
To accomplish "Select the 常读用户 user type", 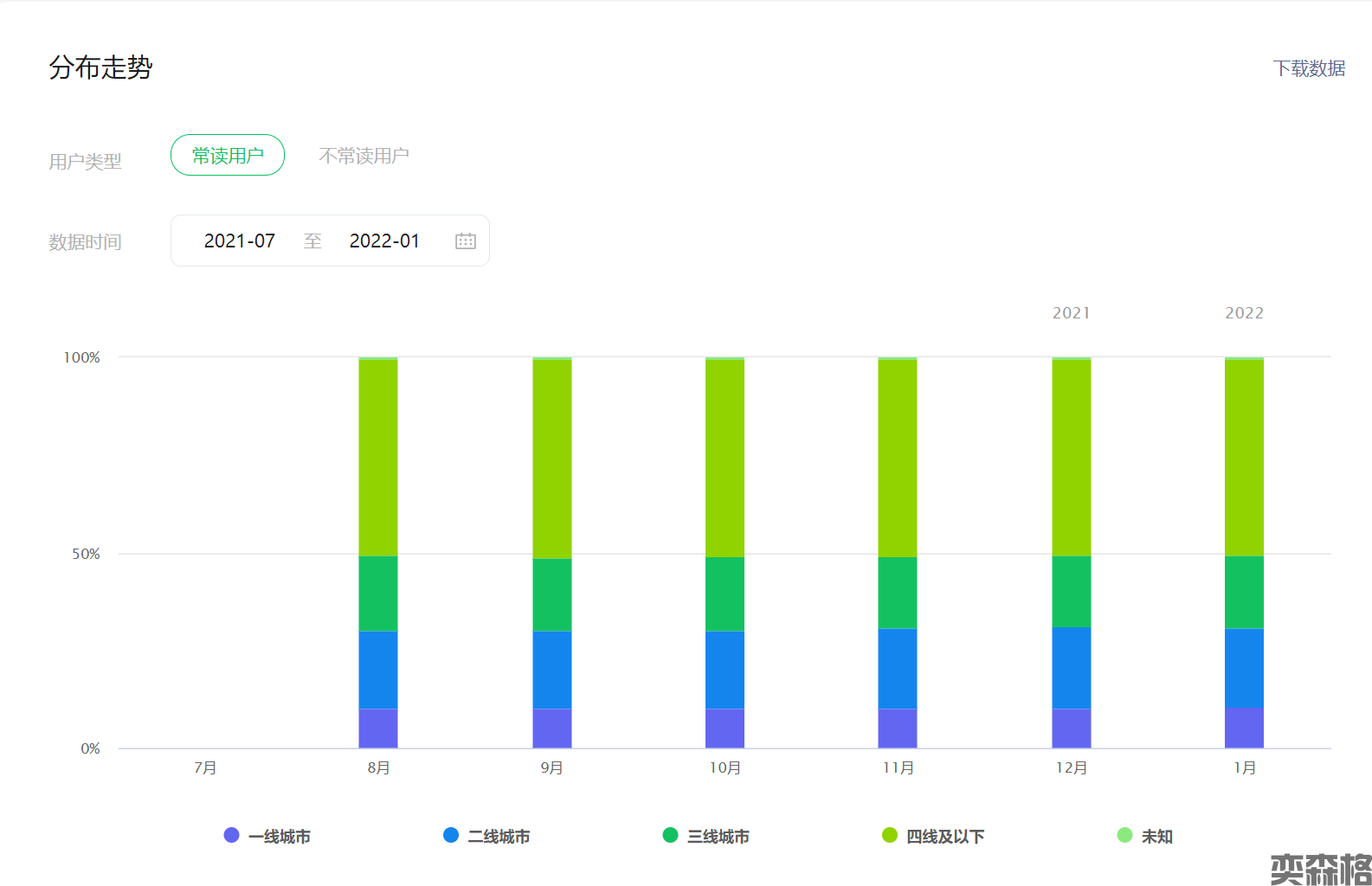I will pos(228,156).
